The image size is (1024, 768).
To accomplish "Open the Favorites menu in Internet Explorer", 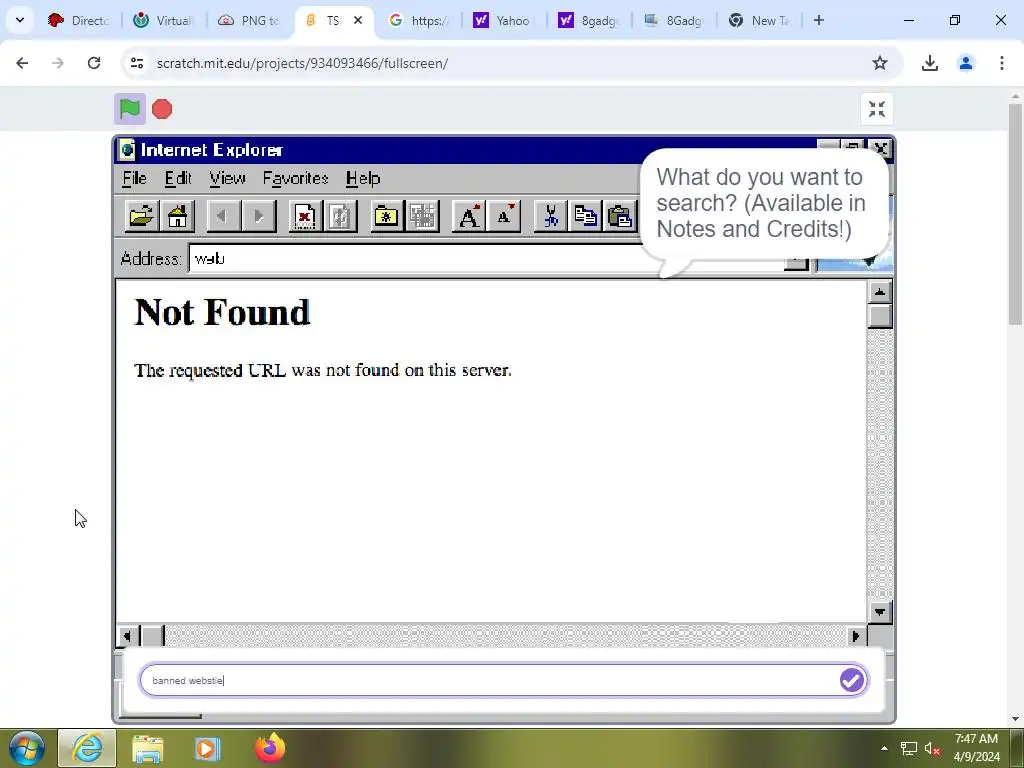I will click(x=295, y=178).
